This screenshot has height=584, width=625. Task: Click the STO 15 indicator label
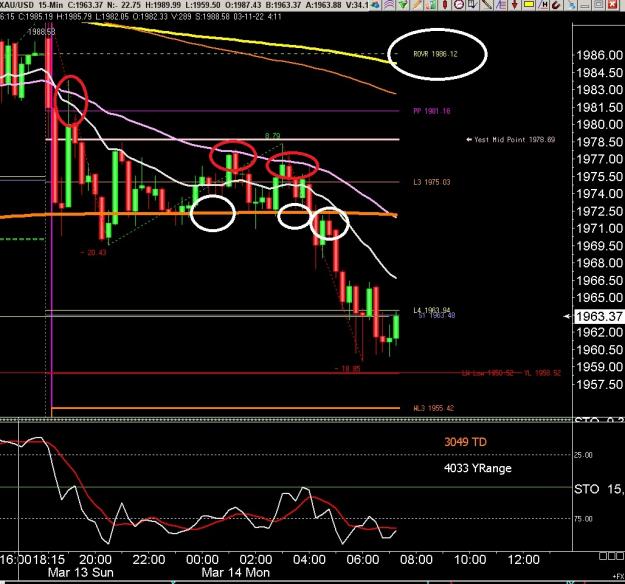click(599, 489)
